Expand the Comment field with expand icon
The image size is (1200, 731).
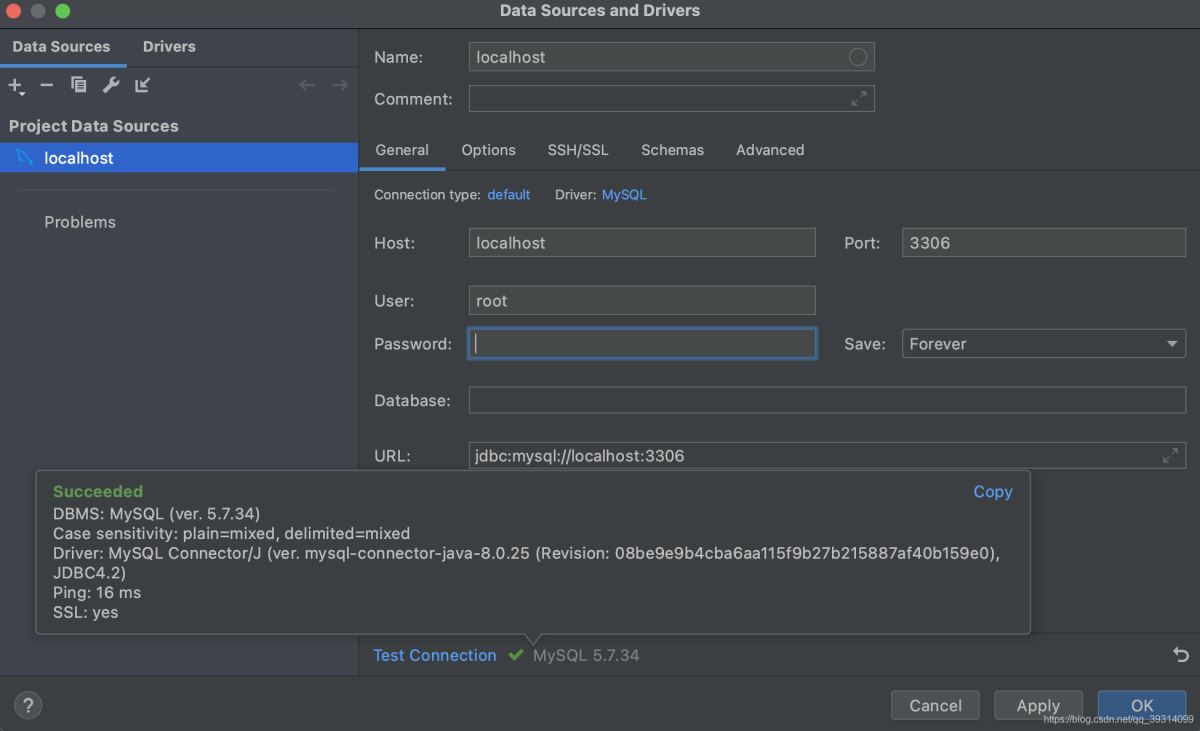click(x=859, y=99)
